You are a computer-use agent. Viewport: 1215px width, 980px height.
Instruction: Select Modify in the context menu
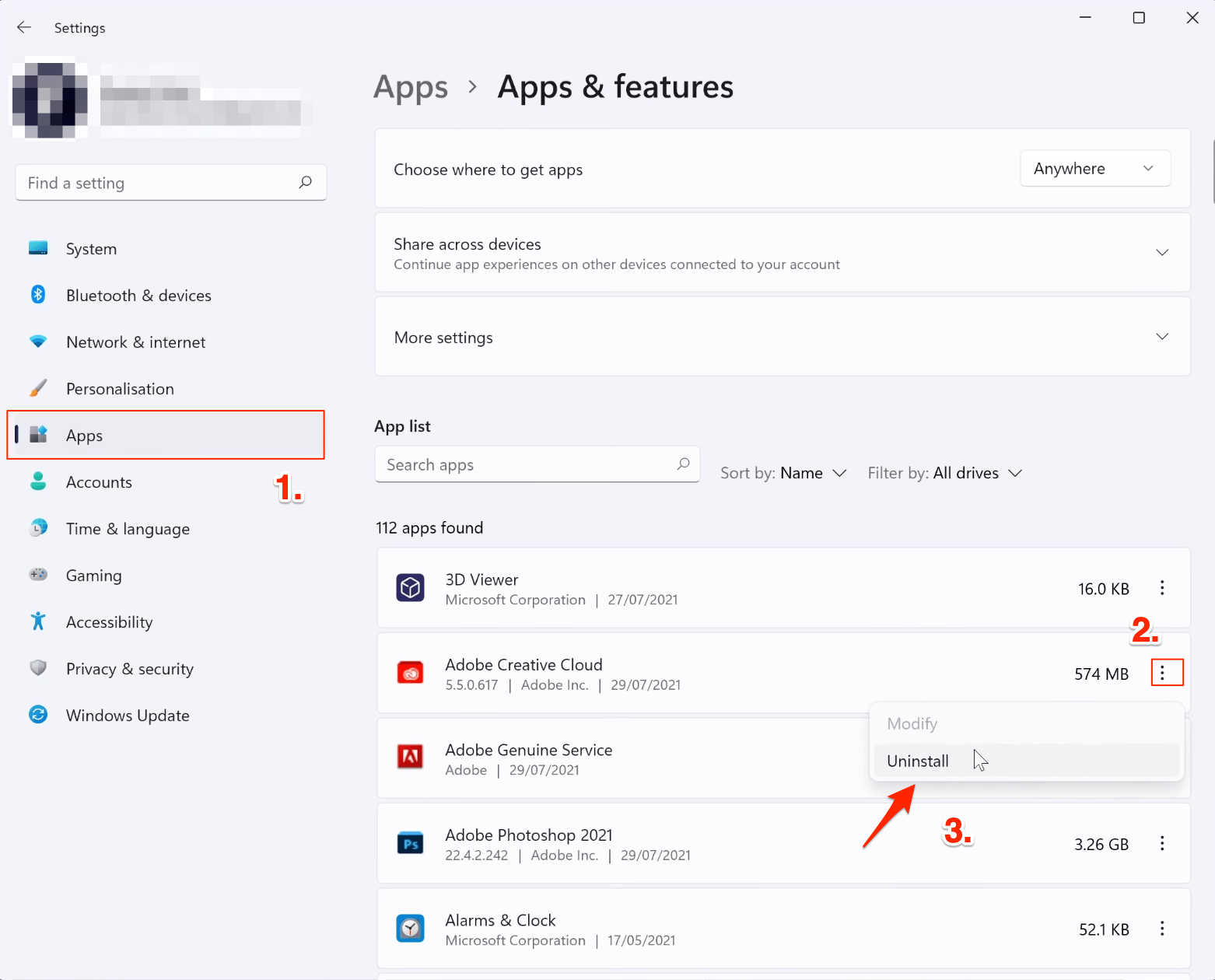coord(912,723)
